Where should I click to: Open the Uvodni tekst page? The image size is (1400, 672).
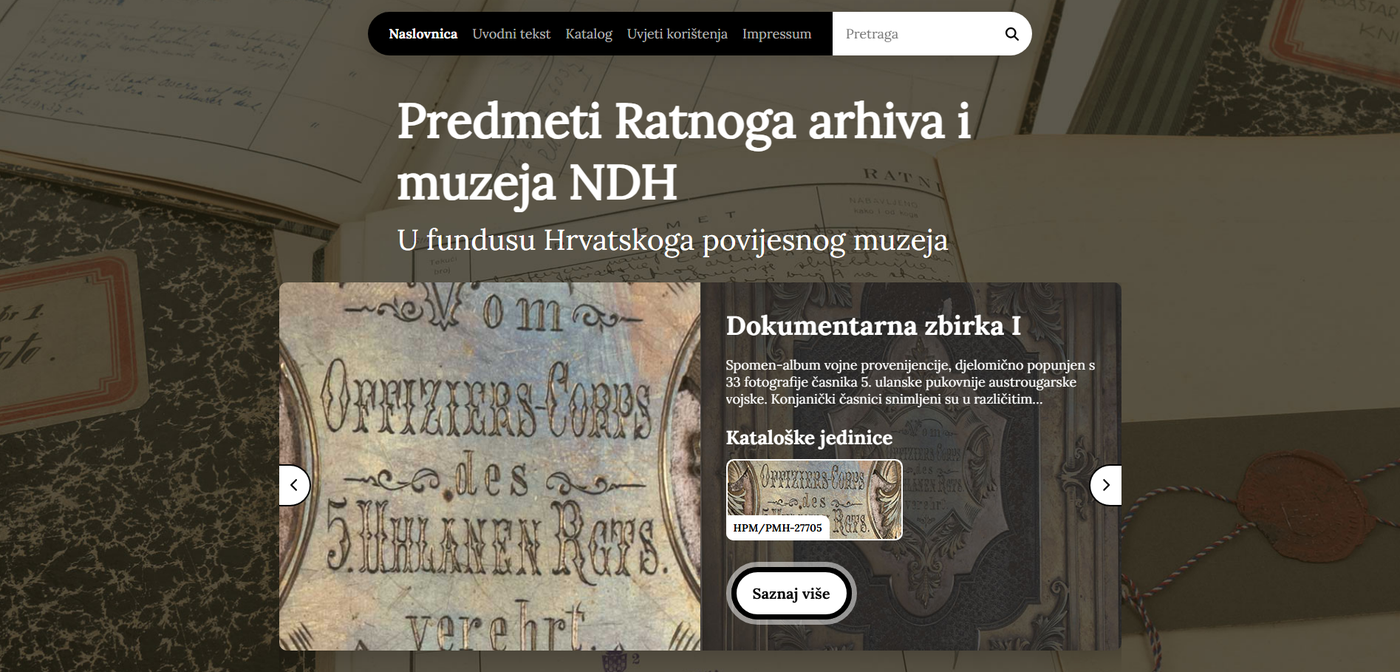point(511,34)
